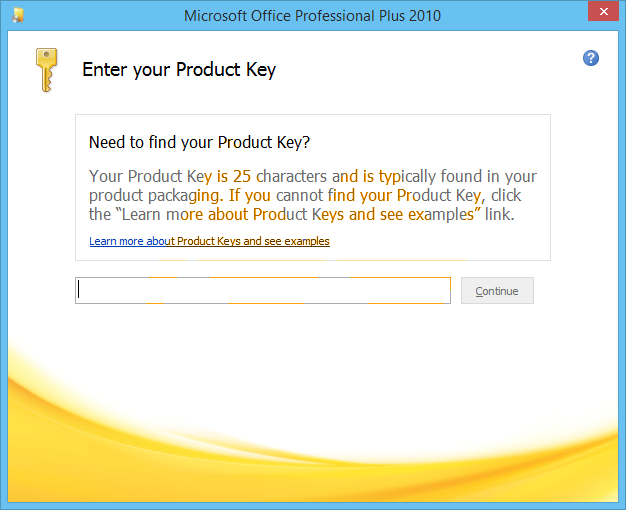Click the Office setup icon in title bar
626x510 pixels.
(18, 16)
